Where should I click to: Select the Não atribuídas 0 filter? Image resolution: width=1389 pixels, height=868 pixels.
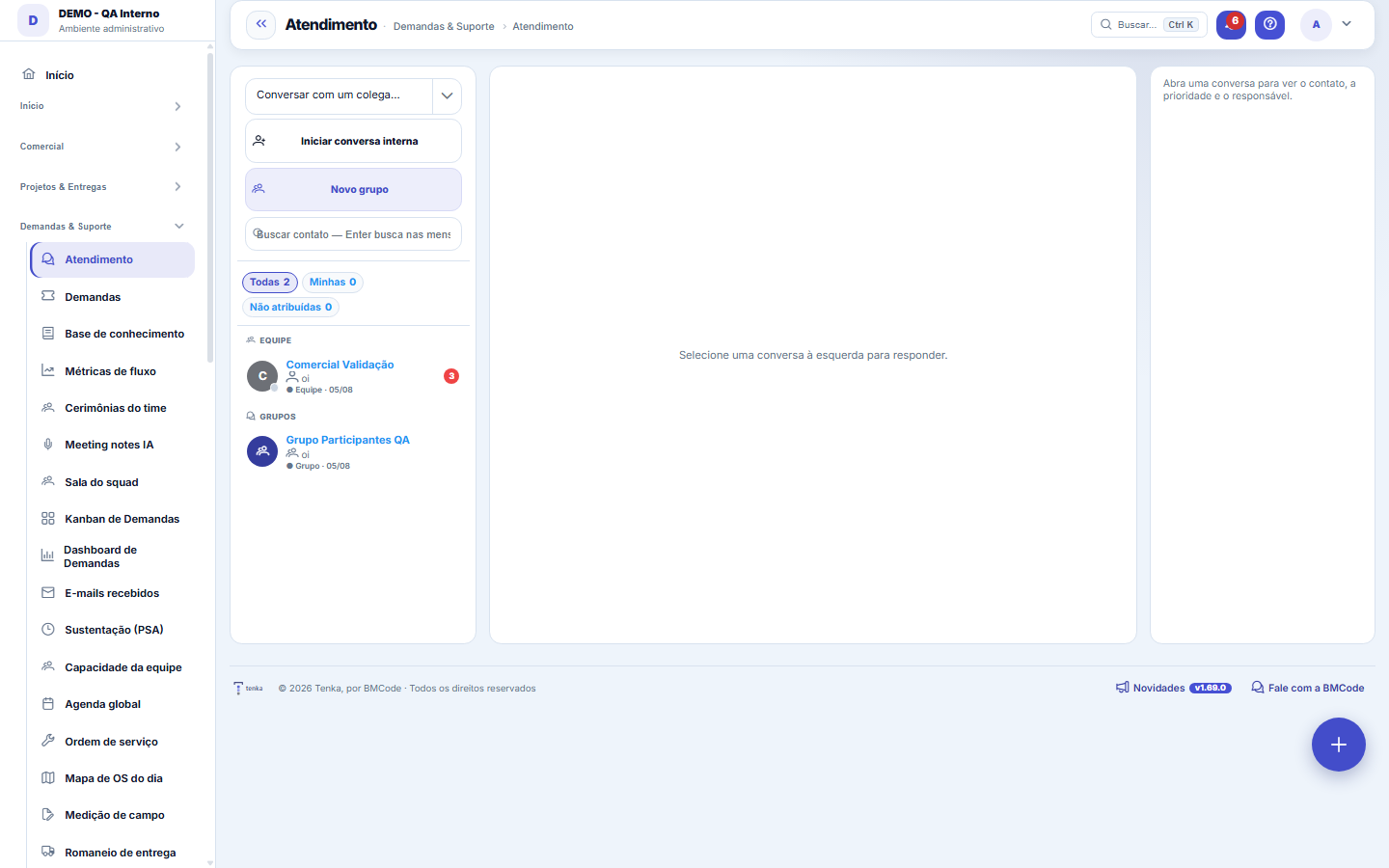[x=290, y=307]
